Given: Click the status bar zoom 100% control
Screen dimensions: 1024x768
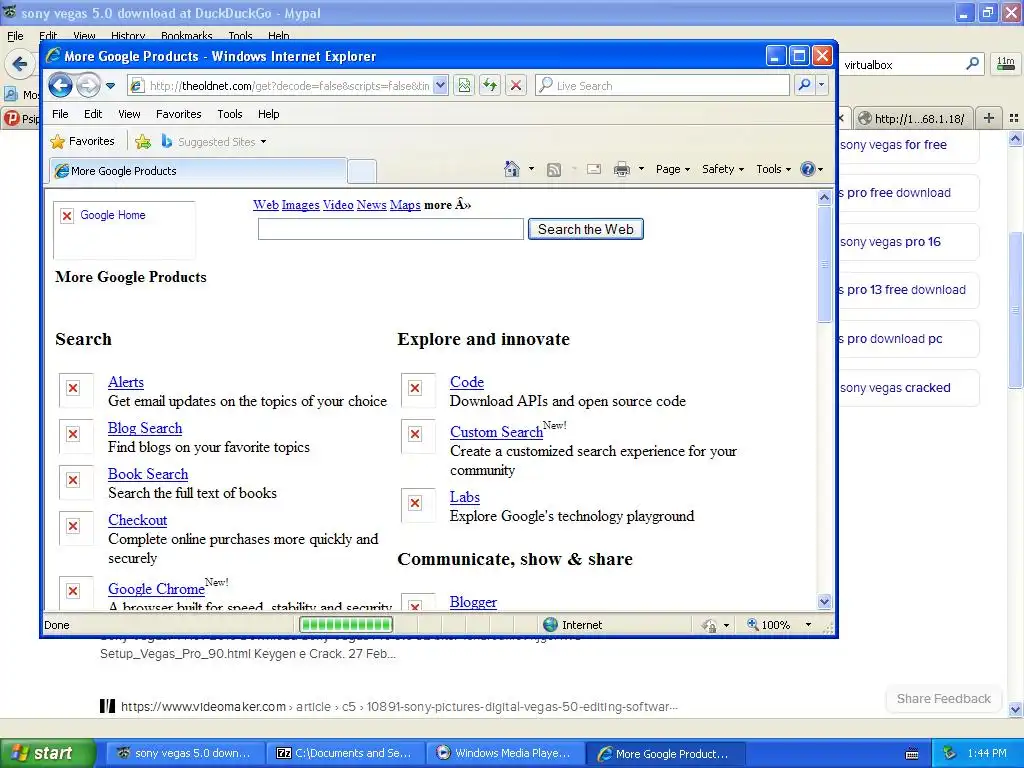Looking at the screenshot, I should point(769,625).
